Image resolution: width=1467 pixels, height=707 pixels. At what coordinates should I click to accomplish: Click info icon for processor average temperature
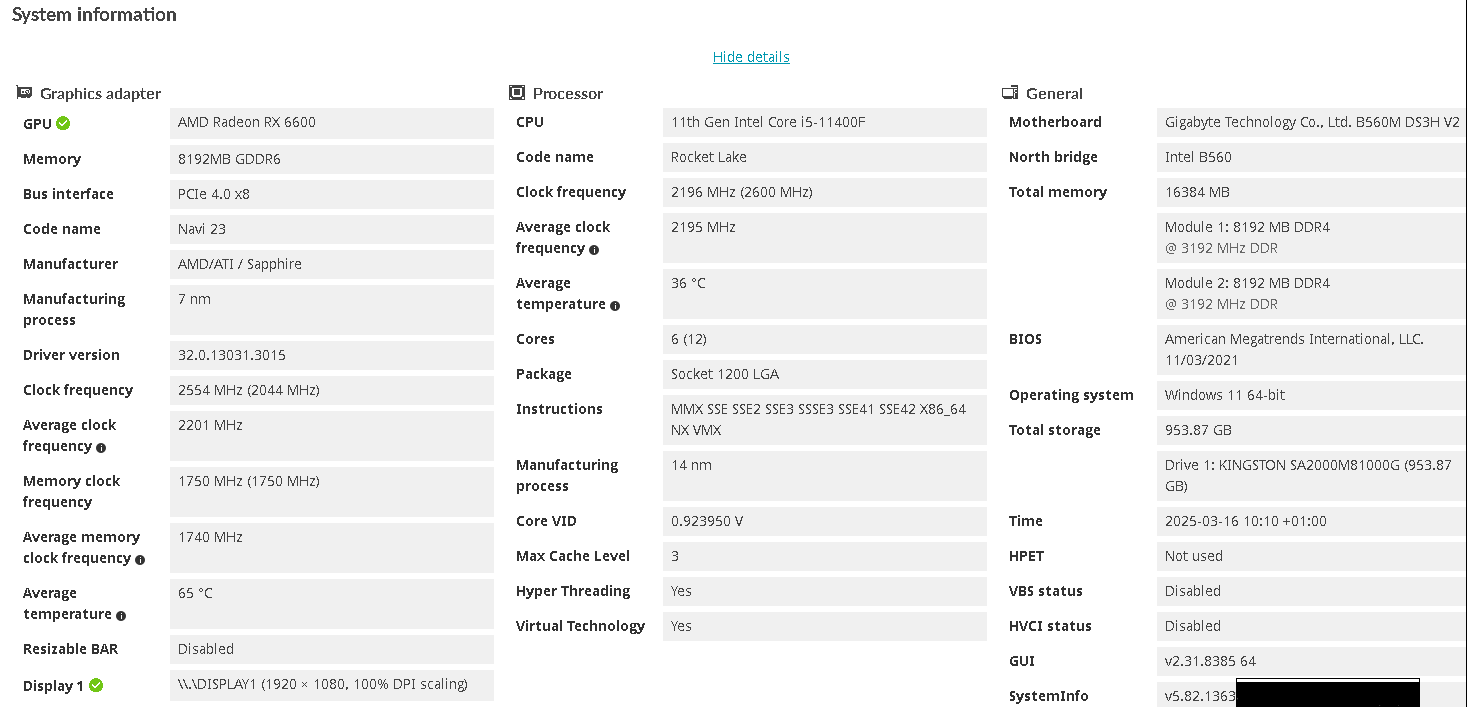point(615,305)
